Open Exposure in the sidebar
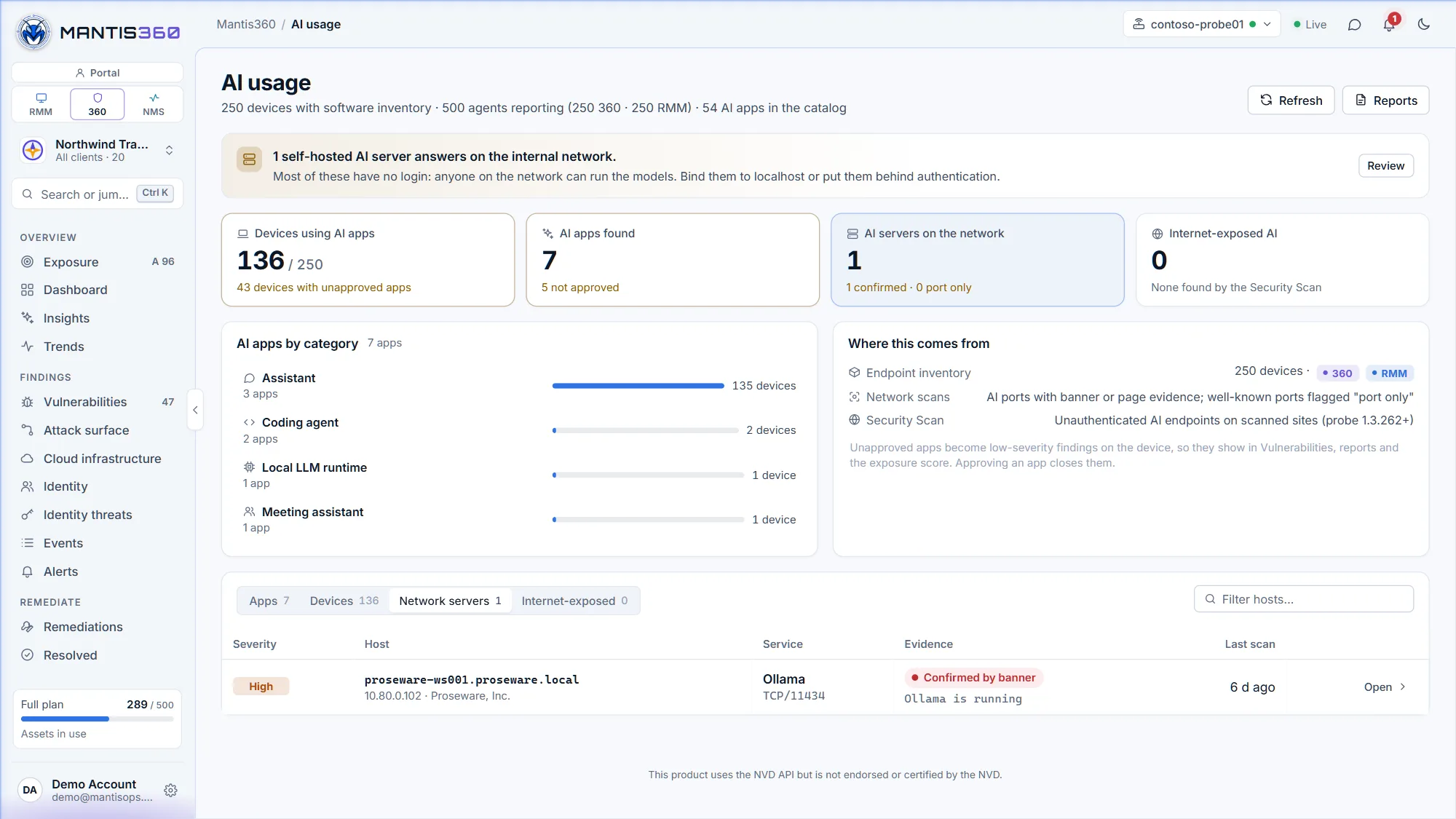This screenshot has width=1456, height=819. tap(98, 262)
